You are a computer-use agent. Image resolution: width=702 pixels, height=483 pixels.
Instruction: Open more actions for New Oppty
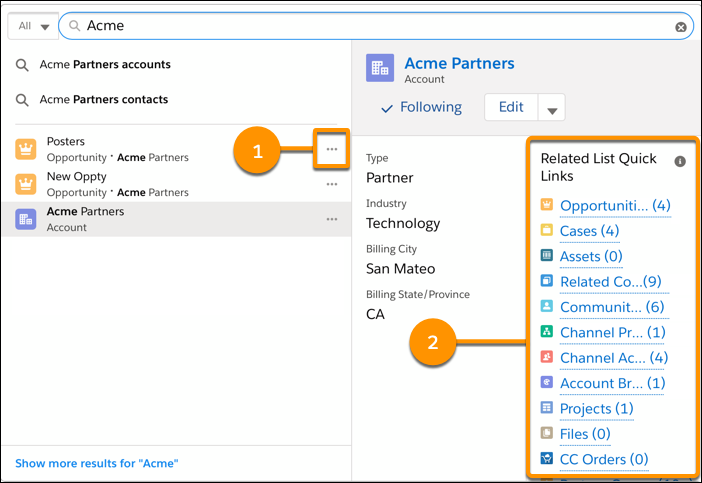point(332,184)
